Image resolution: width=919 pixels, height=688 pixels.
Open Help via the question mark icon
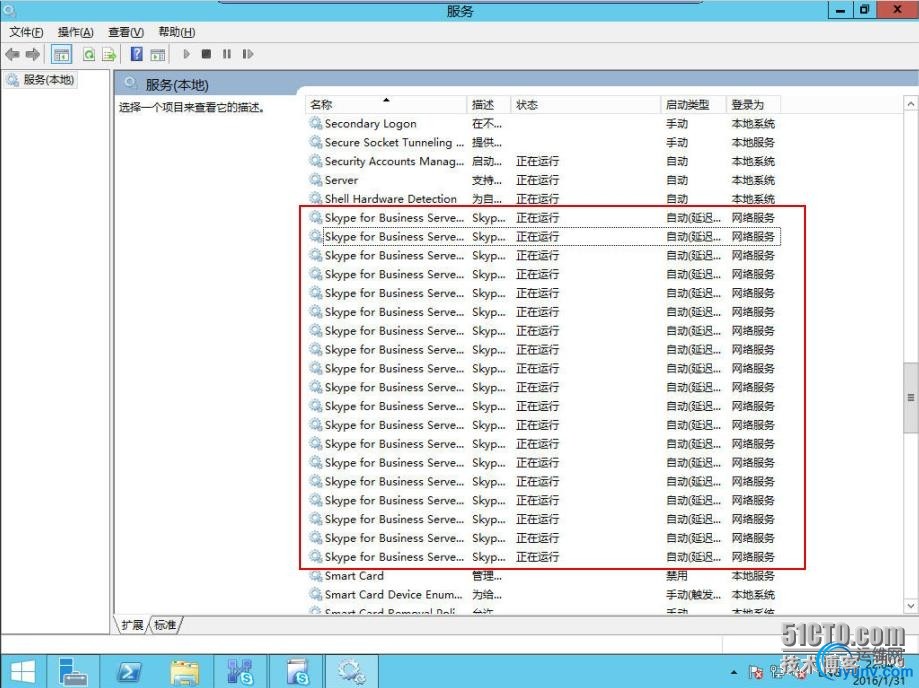pos(137,54)
